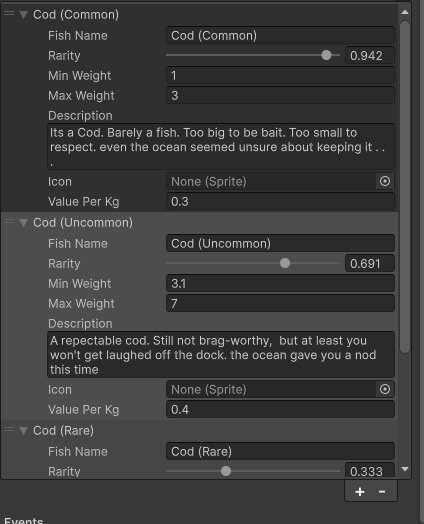Screen dimensions: 424x524
Task: Click the vertical scrollbar thumb
Action: click(x=405, y=186)
